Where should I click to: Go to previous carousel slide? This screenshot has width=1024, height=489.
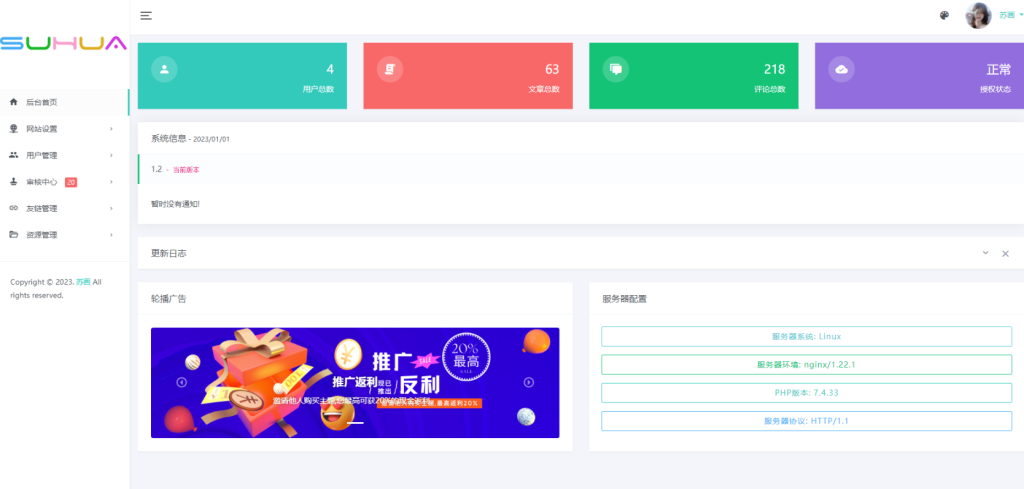pos(182,383)
